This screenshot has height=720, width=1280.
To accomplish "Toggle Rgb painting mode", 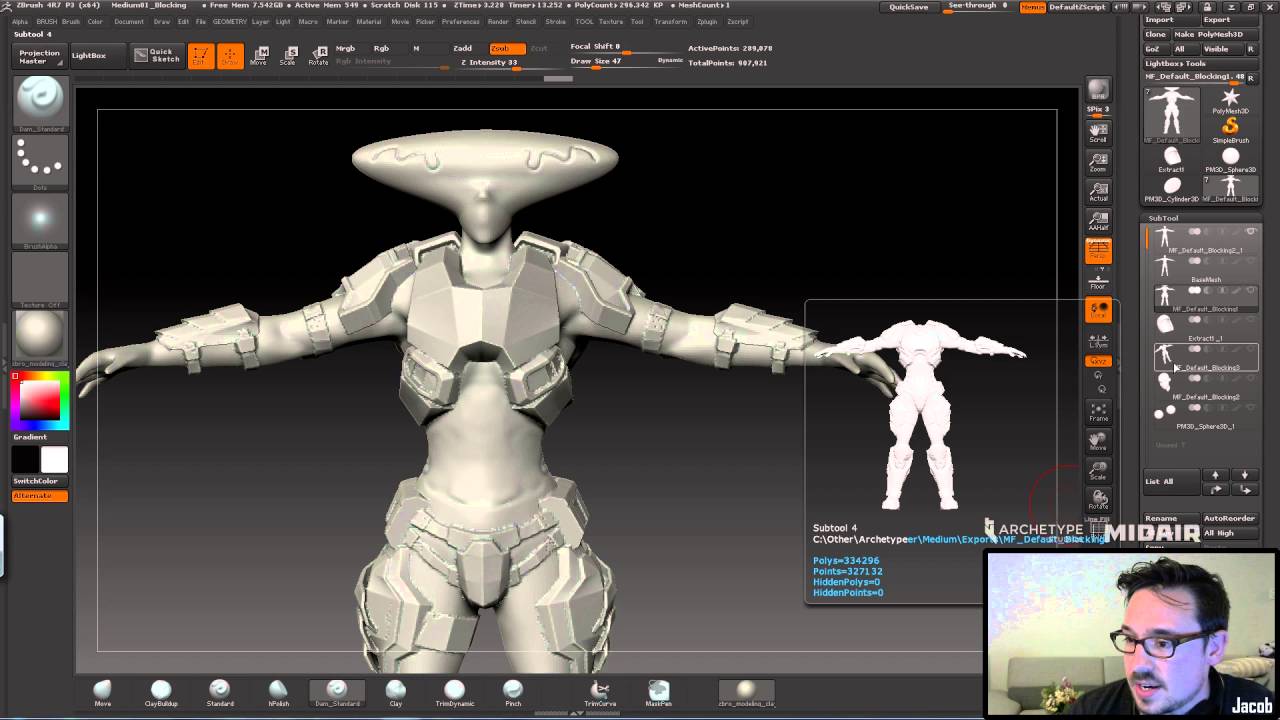I will (x=381, y=48).
